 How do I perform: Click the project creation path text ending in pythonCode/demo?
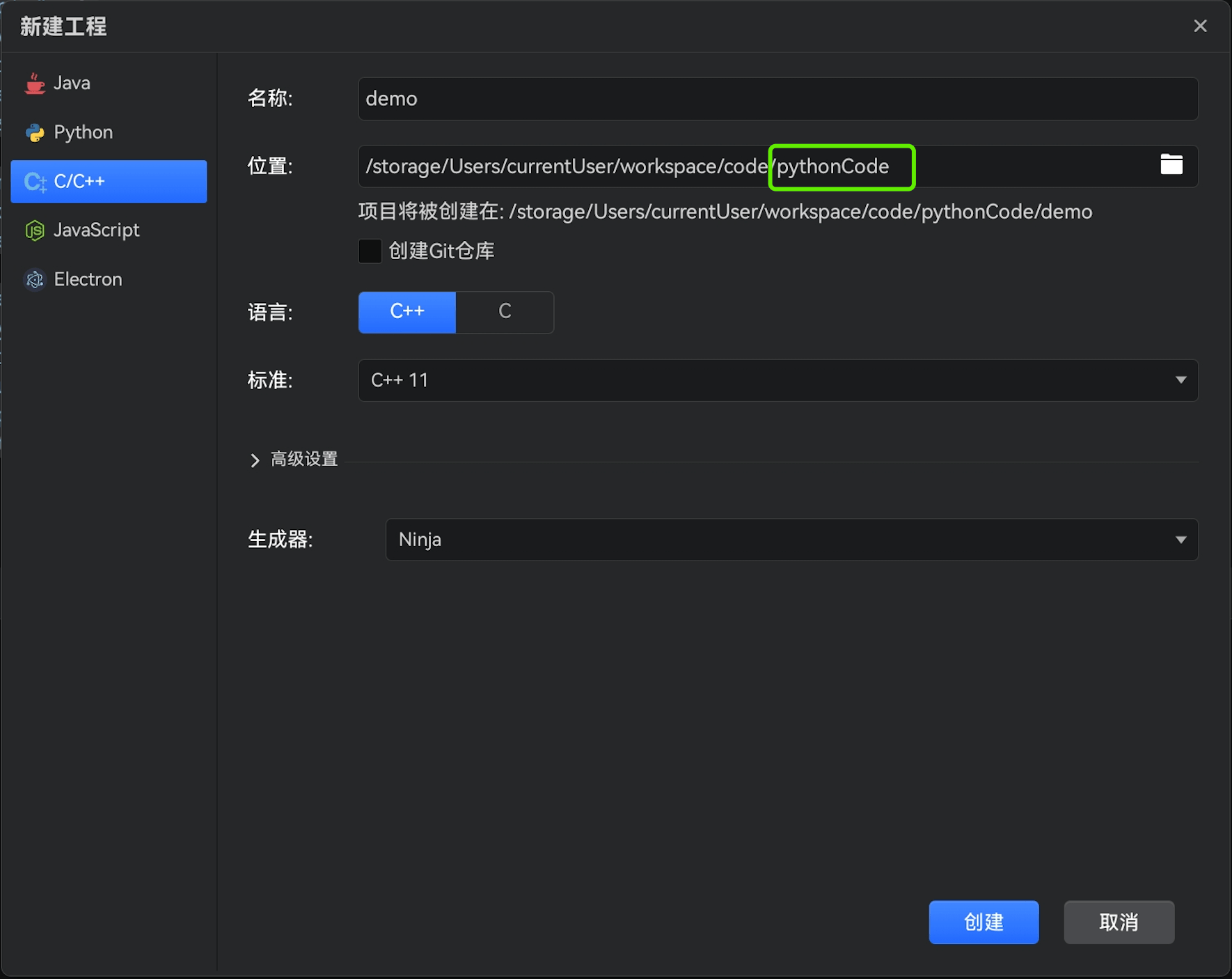tap(725, 212)
